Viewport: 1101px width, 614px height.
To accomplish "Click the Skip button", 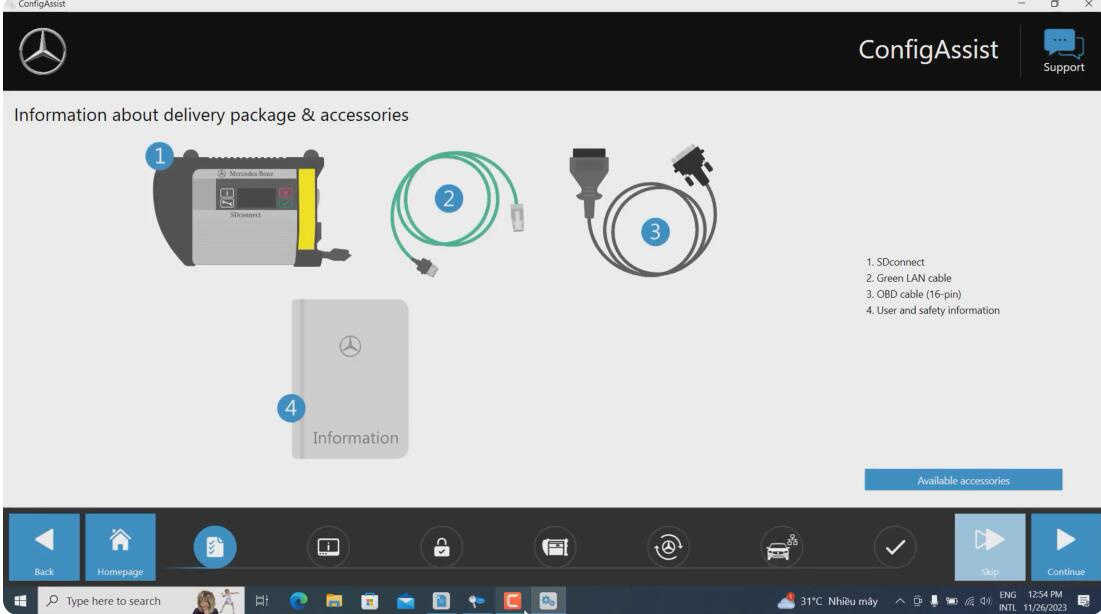I will [x=989, y=547].
